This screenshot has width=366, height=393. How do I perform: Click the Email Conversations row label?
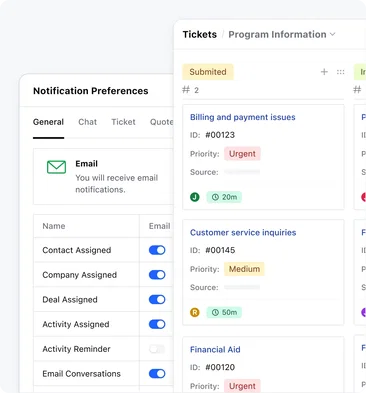pos(81,374)
